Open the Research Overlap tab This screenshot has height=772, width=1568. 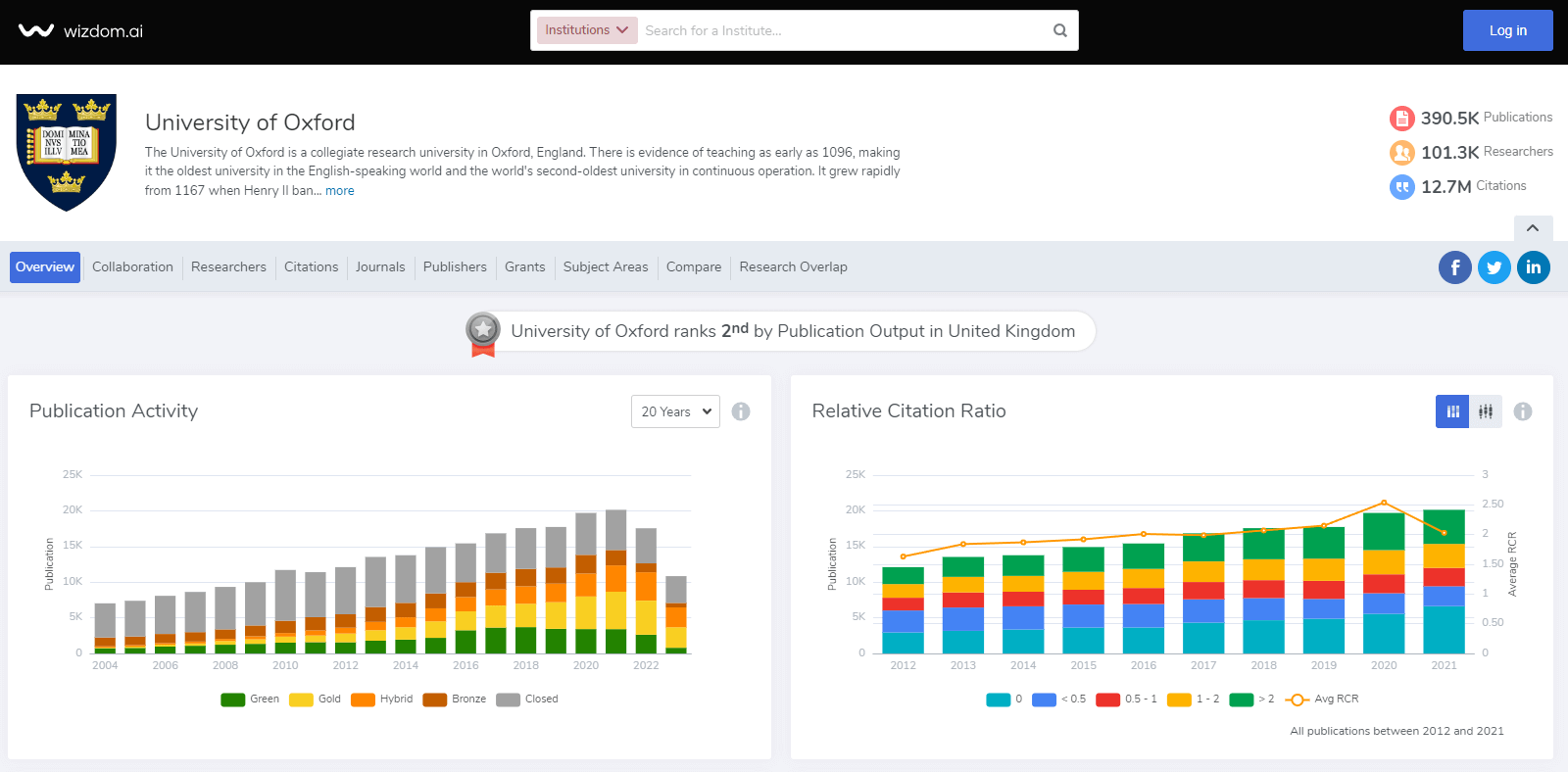pos(793,267)
